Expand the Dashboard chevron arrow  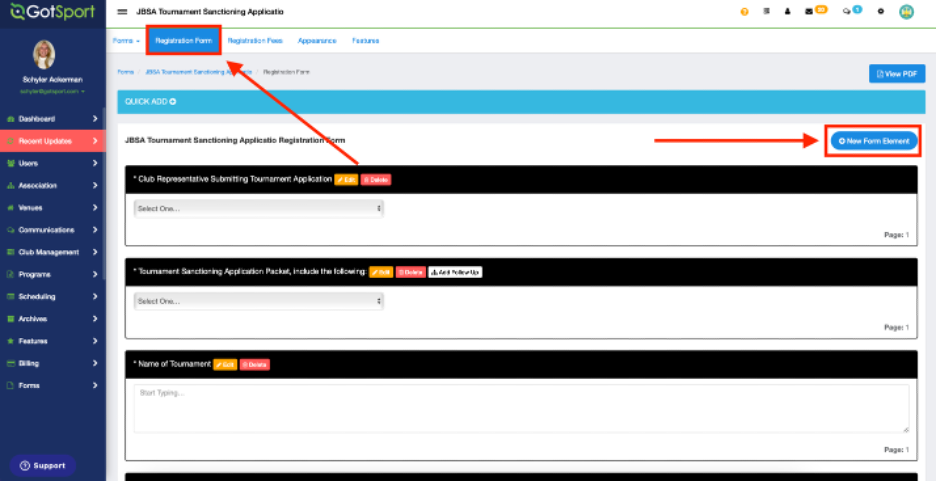pos(95,119)
